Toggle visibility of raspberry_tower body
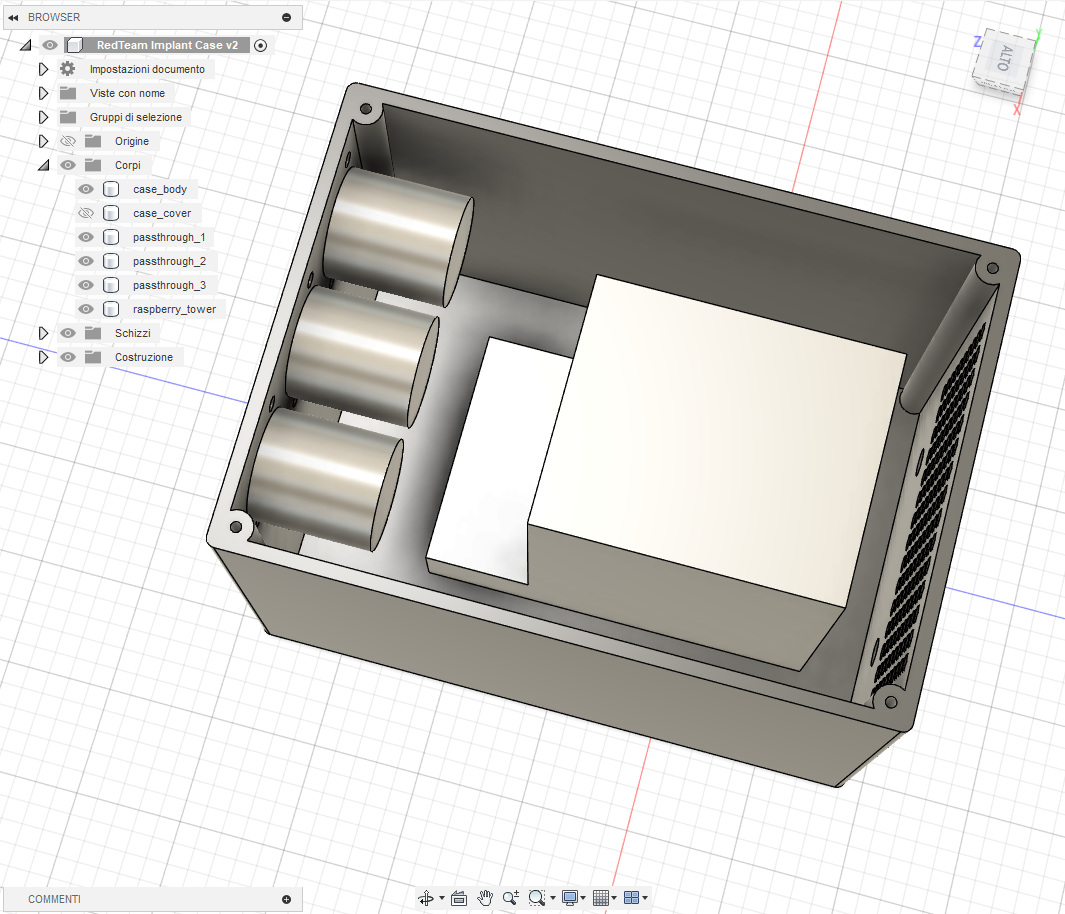 (x=86, y=309)
